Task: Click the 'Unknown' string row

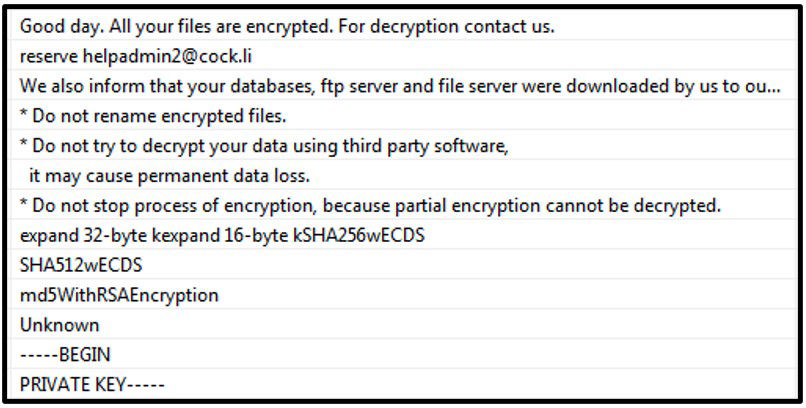Action: [403, 324]
